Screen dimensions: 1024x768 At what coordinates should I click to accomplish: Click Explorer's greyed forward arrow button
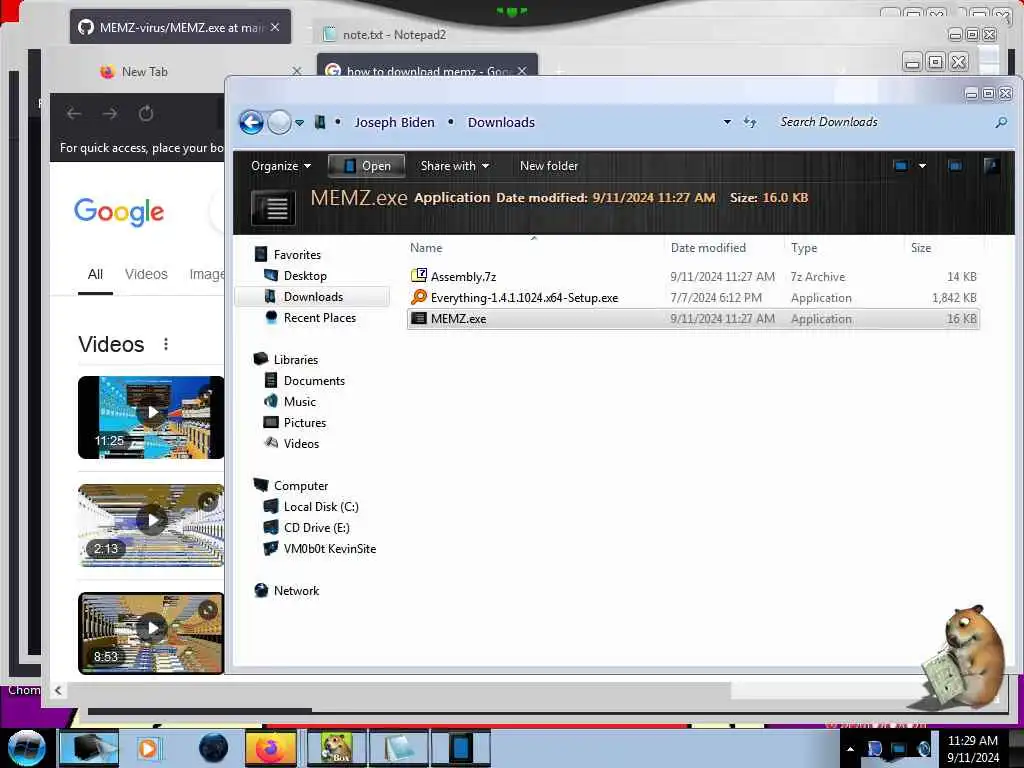click(x=280, y=122)
